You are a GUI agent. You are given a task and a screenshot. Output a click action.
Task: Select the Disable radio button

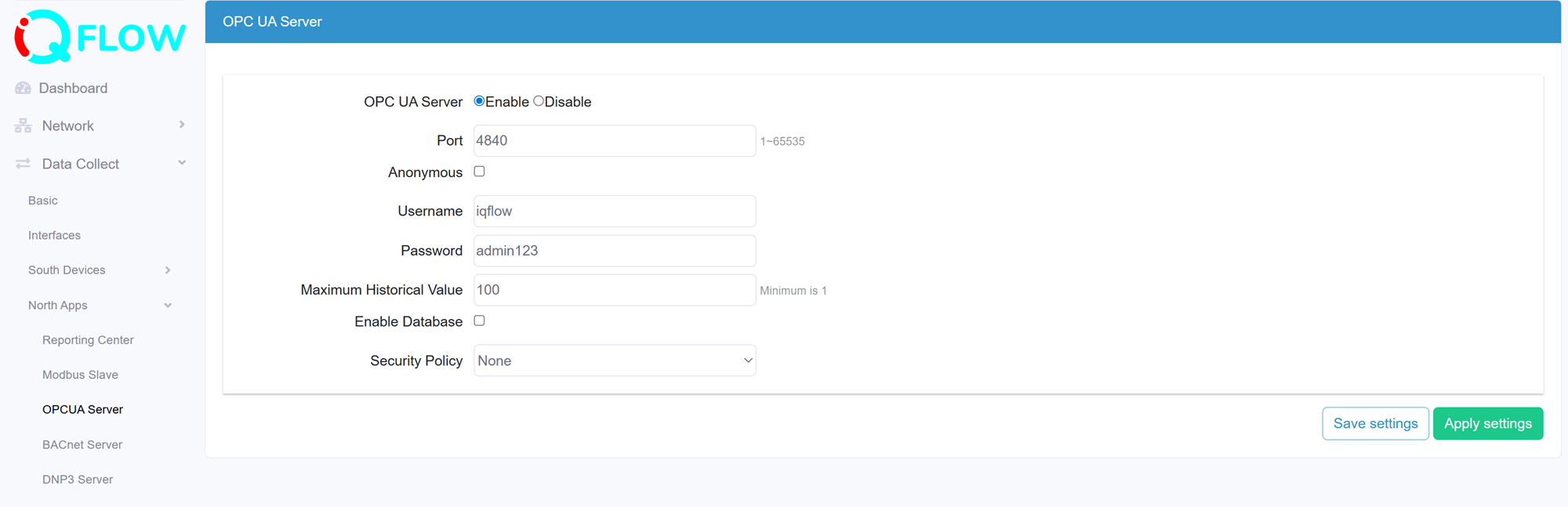[539, 101]
